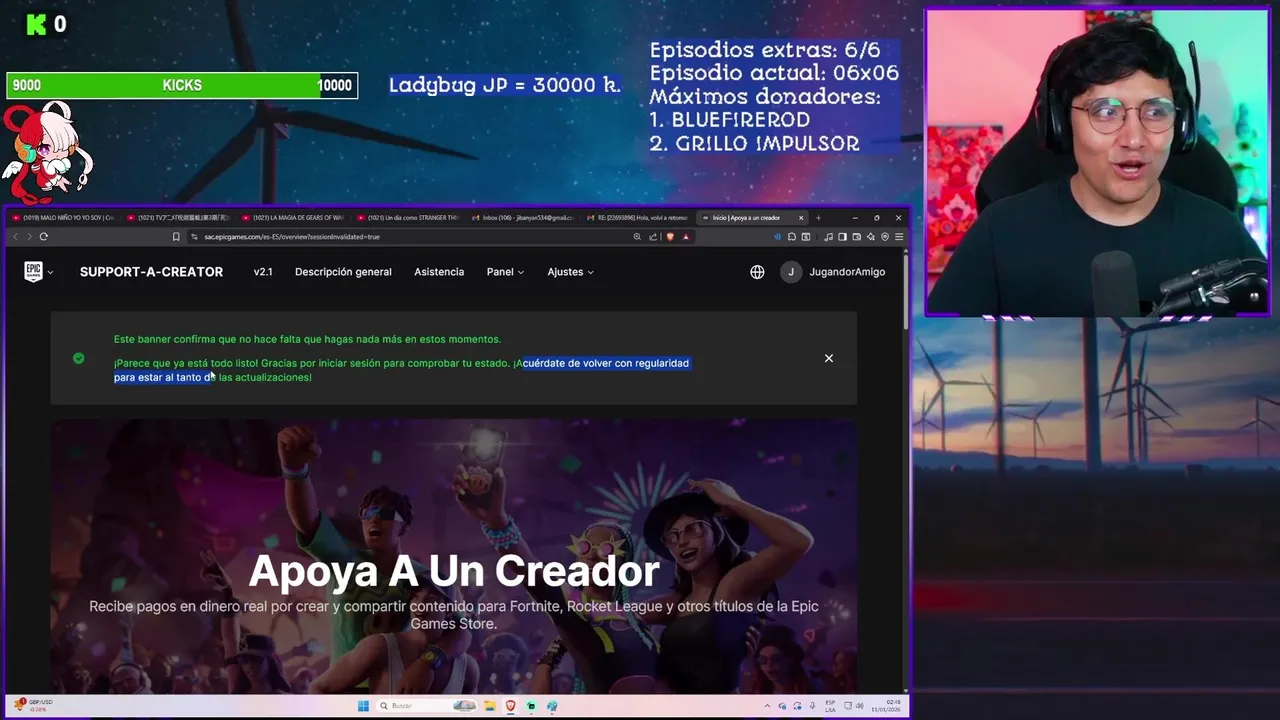The image size is (1280, 720).
Task: Open the Windows Start button
Action: point(363,706)
